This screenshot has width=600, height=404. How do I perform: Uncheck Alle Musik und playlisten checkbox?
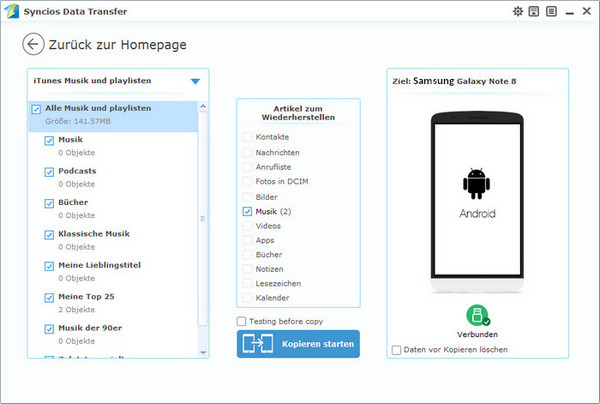point(36,109)
